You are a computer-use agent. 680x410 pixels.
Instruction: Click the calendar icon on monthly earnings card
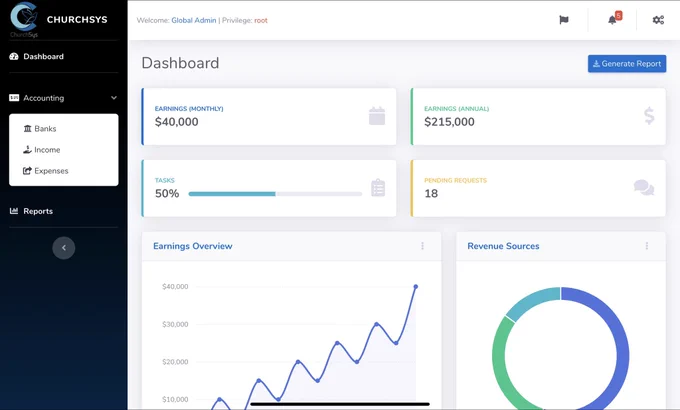point(377,116)
